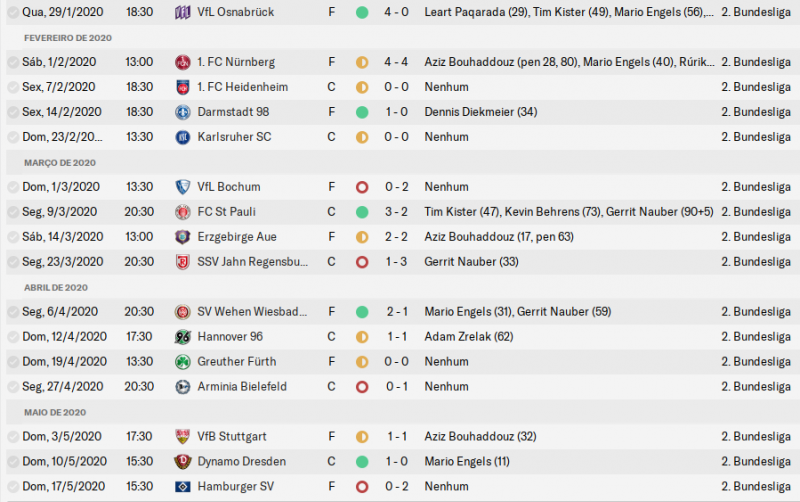Click the VfL Bochum crest icon

182,187
